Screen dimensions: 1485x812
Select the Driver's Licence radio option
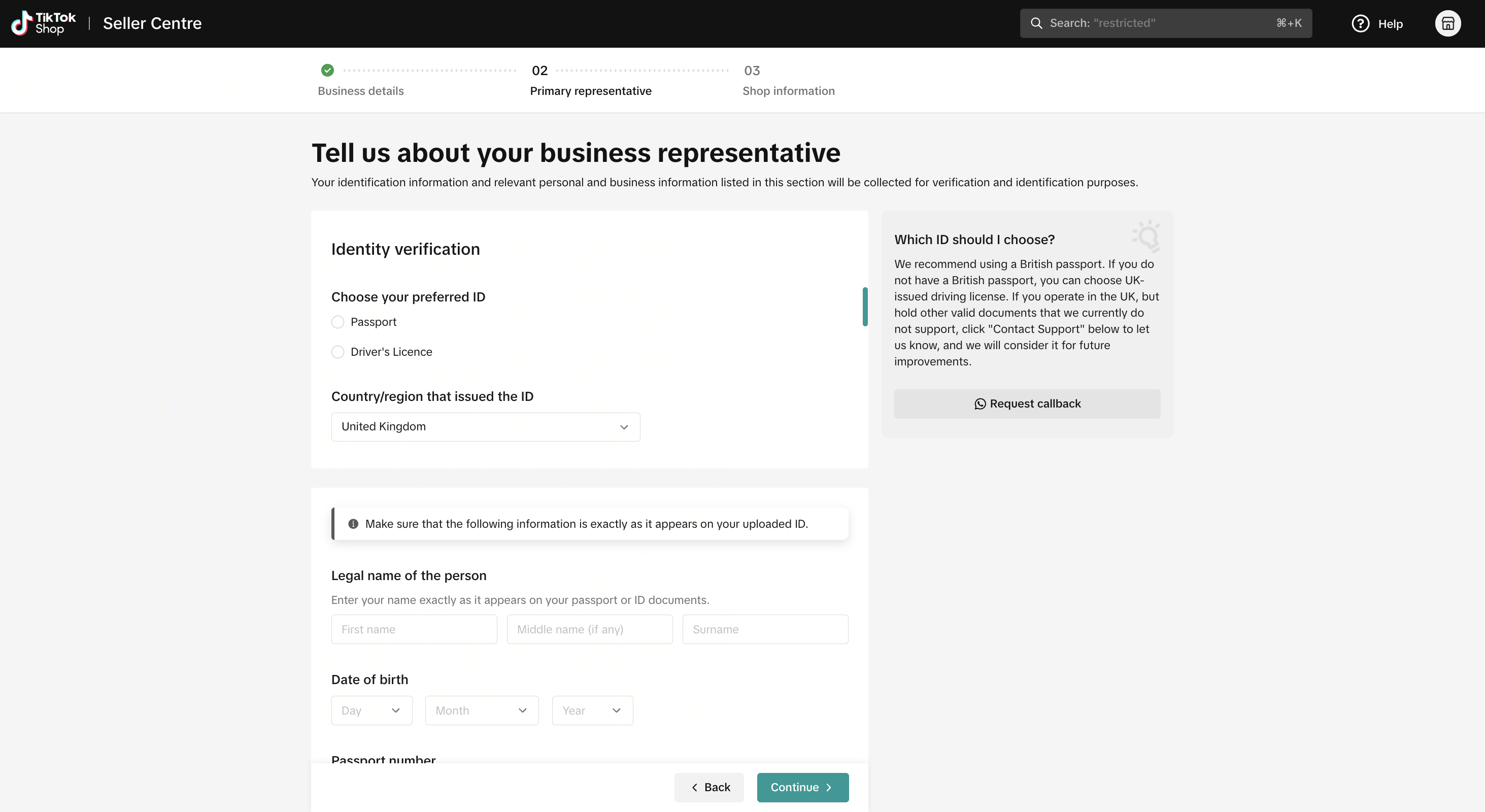pyautogui.click(x=338, y=352)
